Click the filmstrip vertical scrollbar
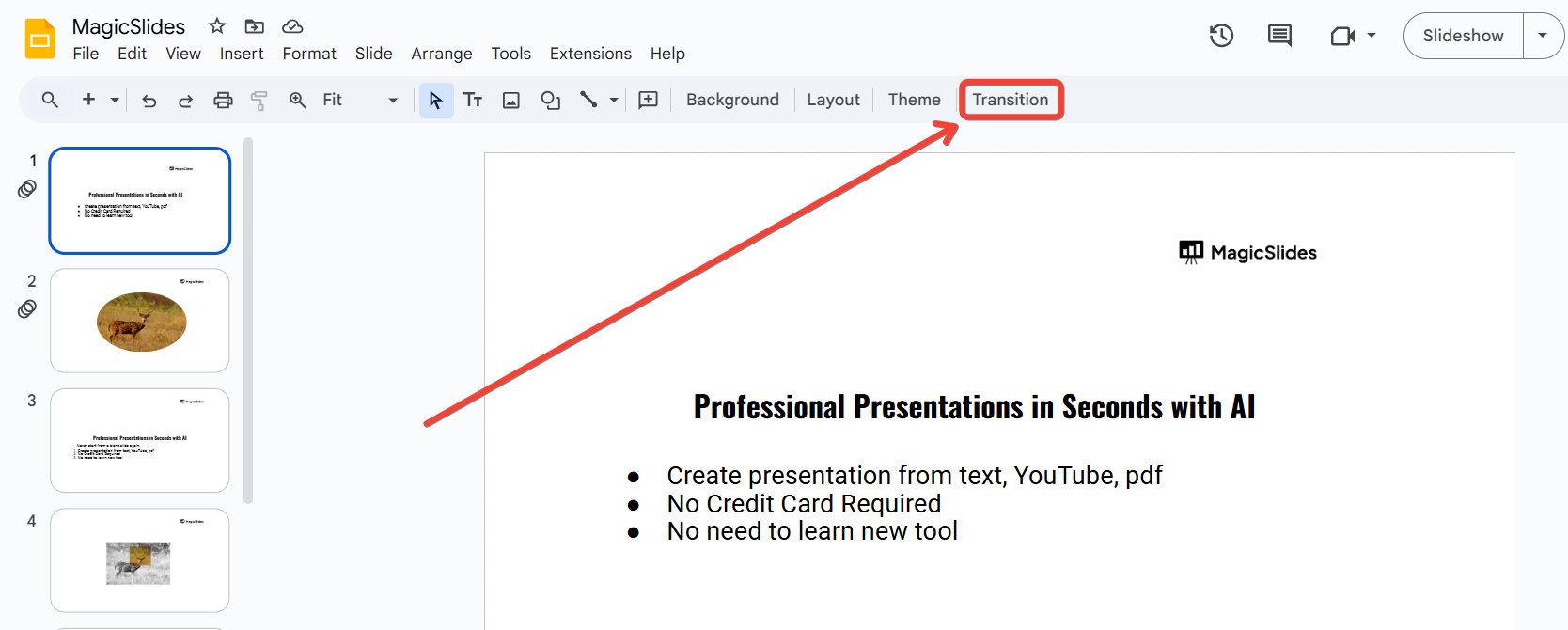The width and height of the screenshot is (1568, 630). click(x=248, y=320)
